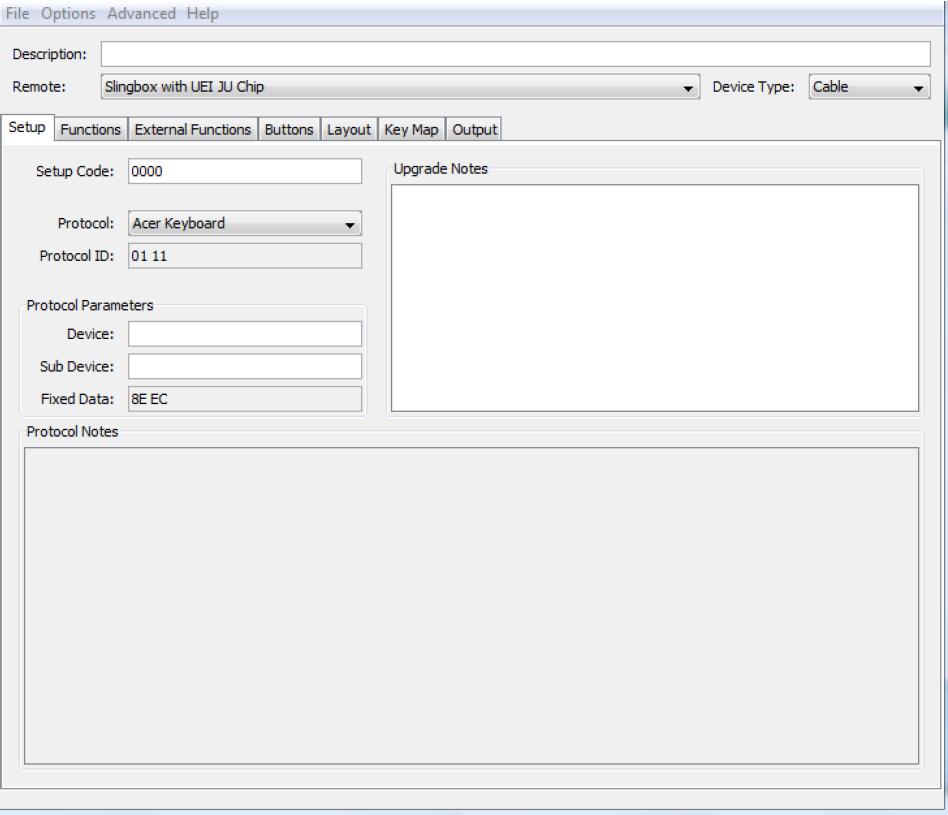Select the Setup tab
948x815 pixels.
[x=27, y=129]
